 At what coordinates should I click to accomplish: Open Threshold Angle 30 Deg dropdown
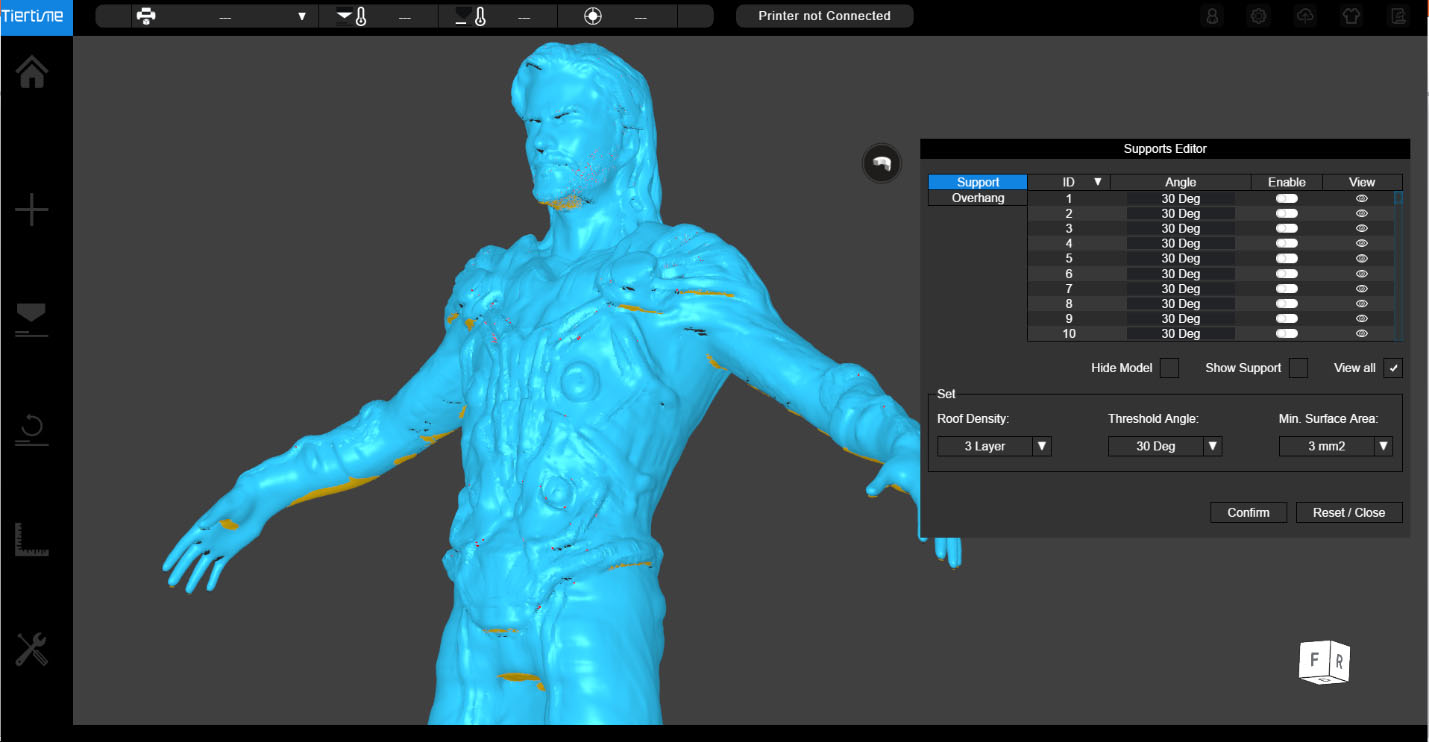(1165, 446)
